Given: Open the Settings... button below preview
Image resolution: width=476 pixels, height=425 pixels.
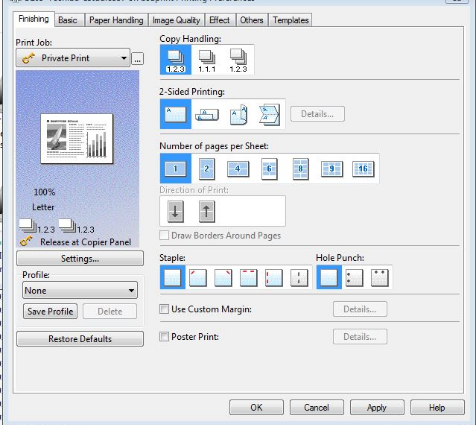Looking at the screenshot, I should 80,258.
